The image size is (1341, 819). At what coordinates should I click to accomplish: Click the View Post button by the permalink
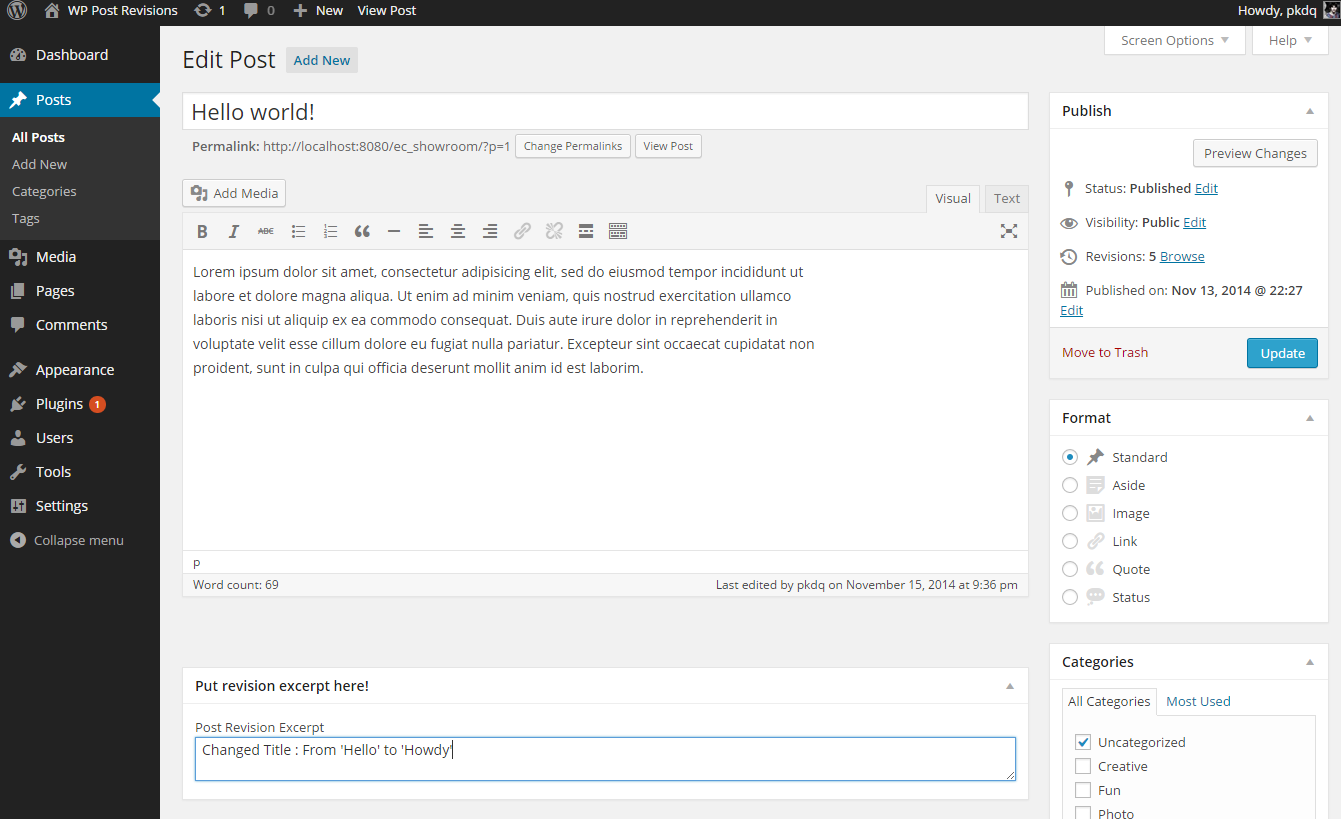click(x=668, y=146)
